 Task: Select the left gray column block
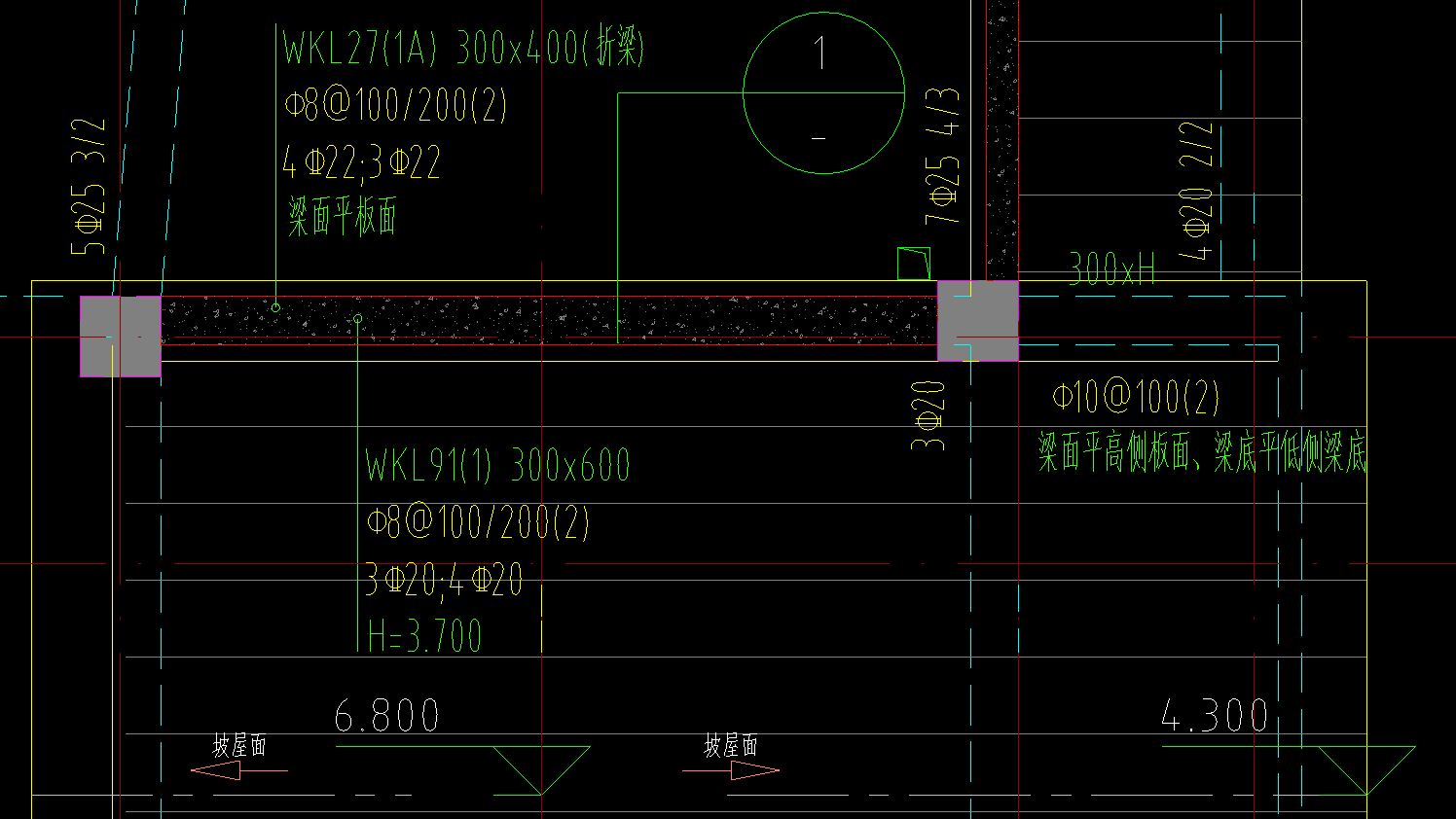coord(121,337)
